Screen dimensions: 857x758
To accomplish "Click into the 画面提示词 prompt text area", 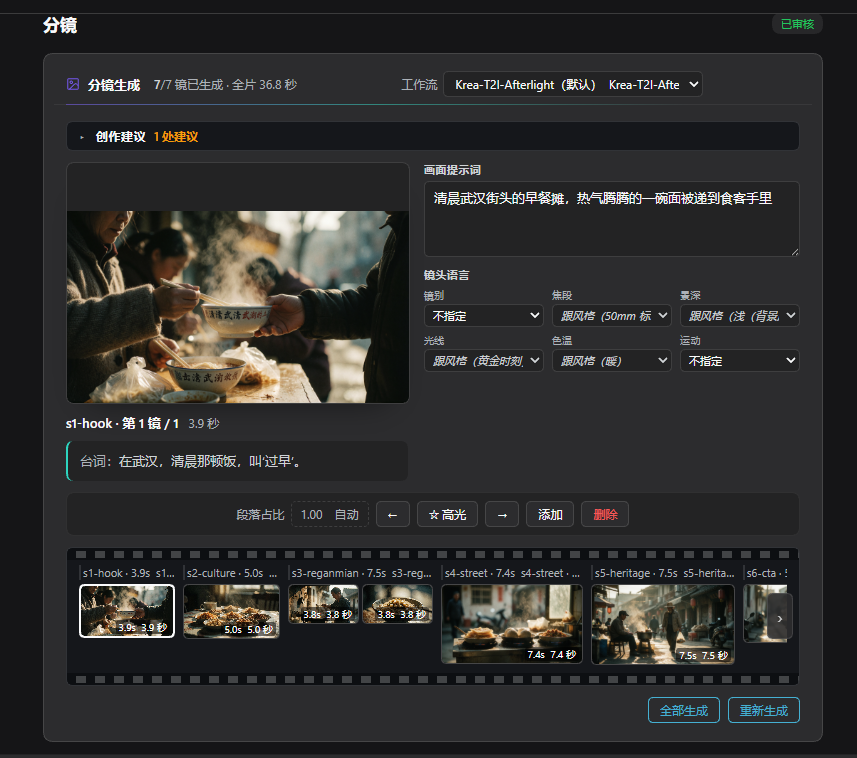I will point(612,219).
